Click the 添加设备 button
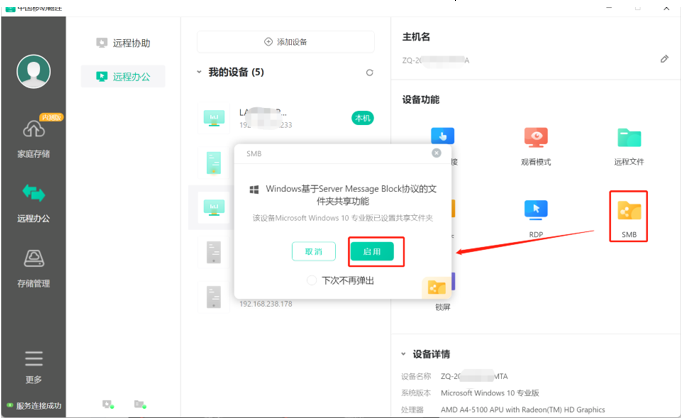Viewport: 681px width, 418px height. coord(285,42)
